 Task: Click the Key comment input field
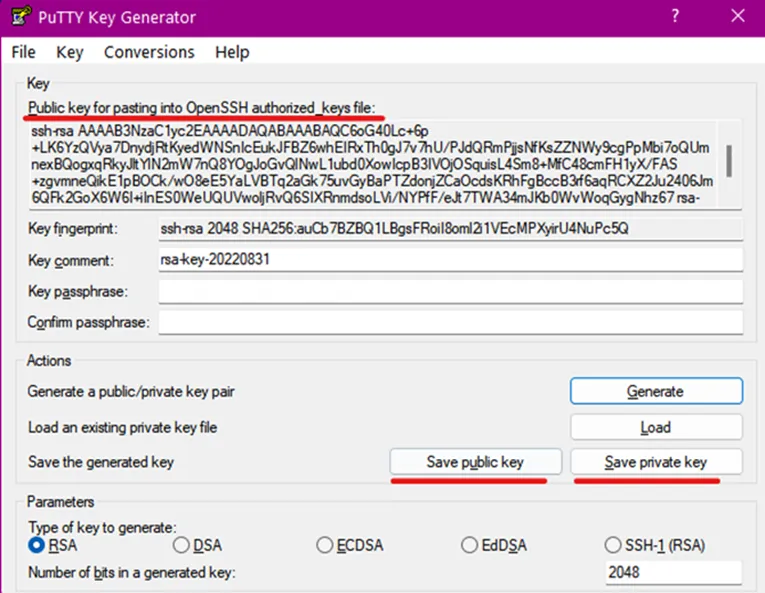pos(450,259)
